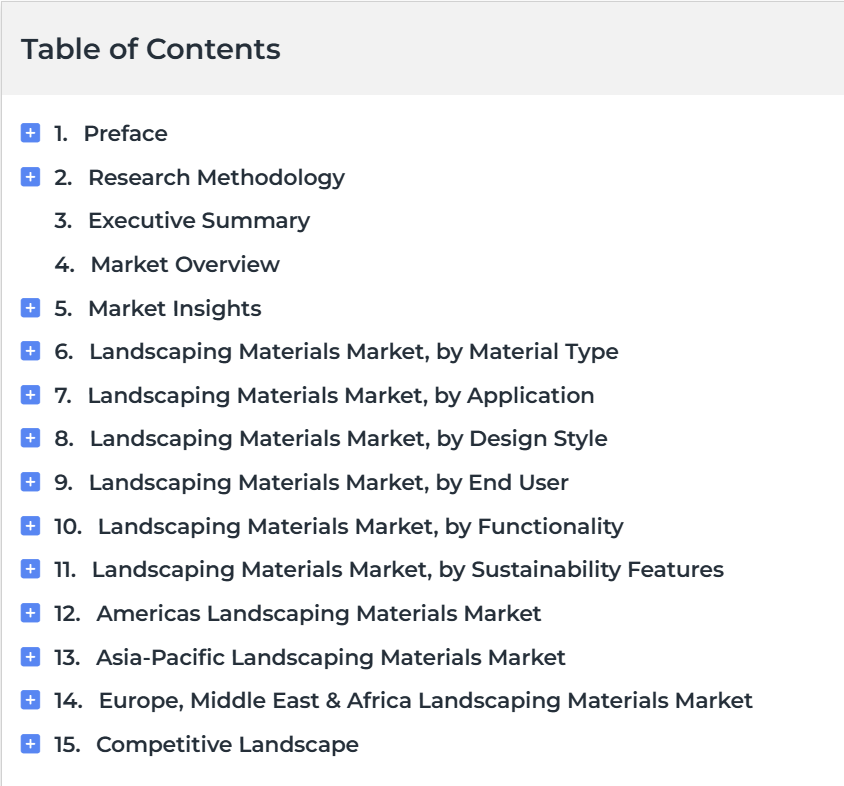
Task: Expand Europe, Middle East & Africa chapter
Action: click(x=30, y=700)
